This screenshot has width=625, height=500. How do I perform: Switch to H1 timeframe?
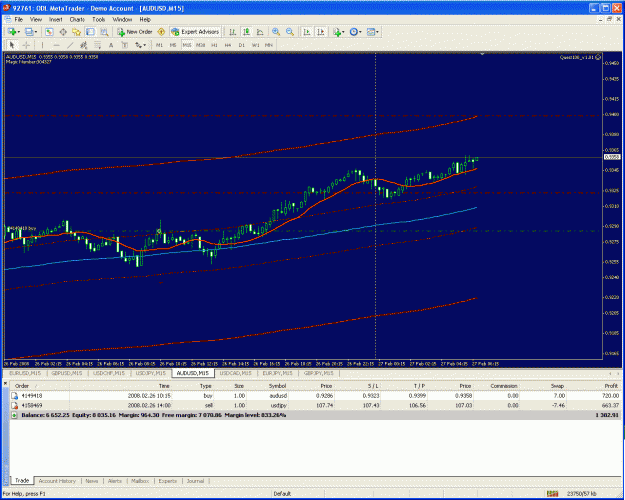(x=214, y=45)
